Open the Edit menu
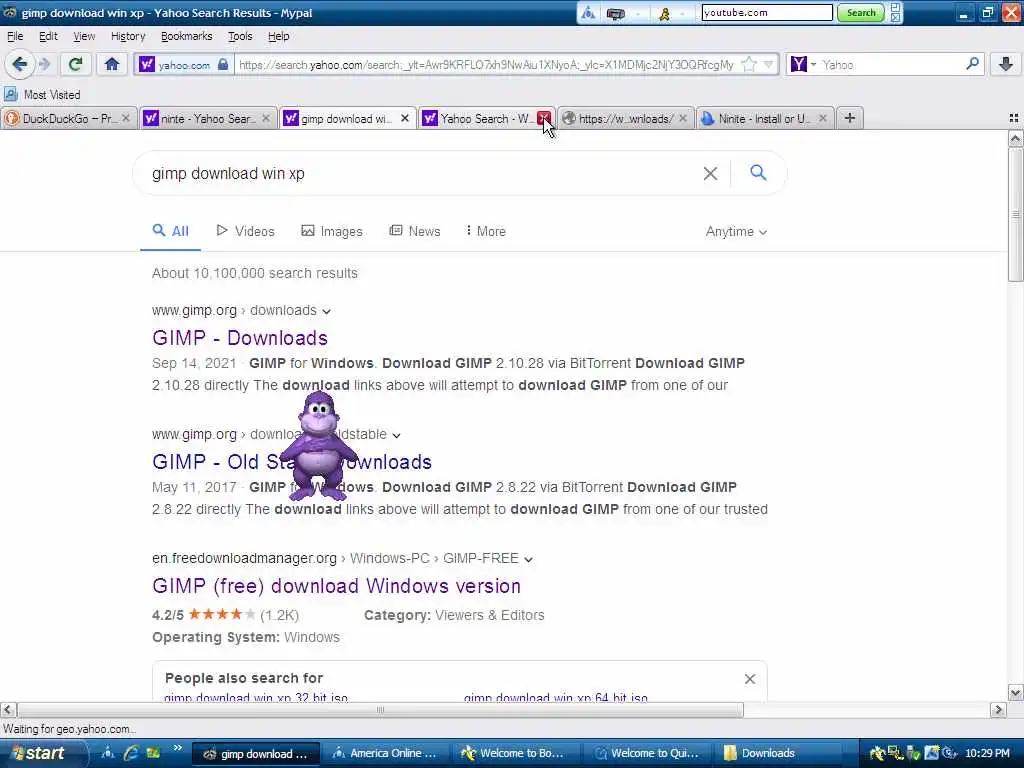Viewport: 1024px width, 768px height. coord(48,36)
